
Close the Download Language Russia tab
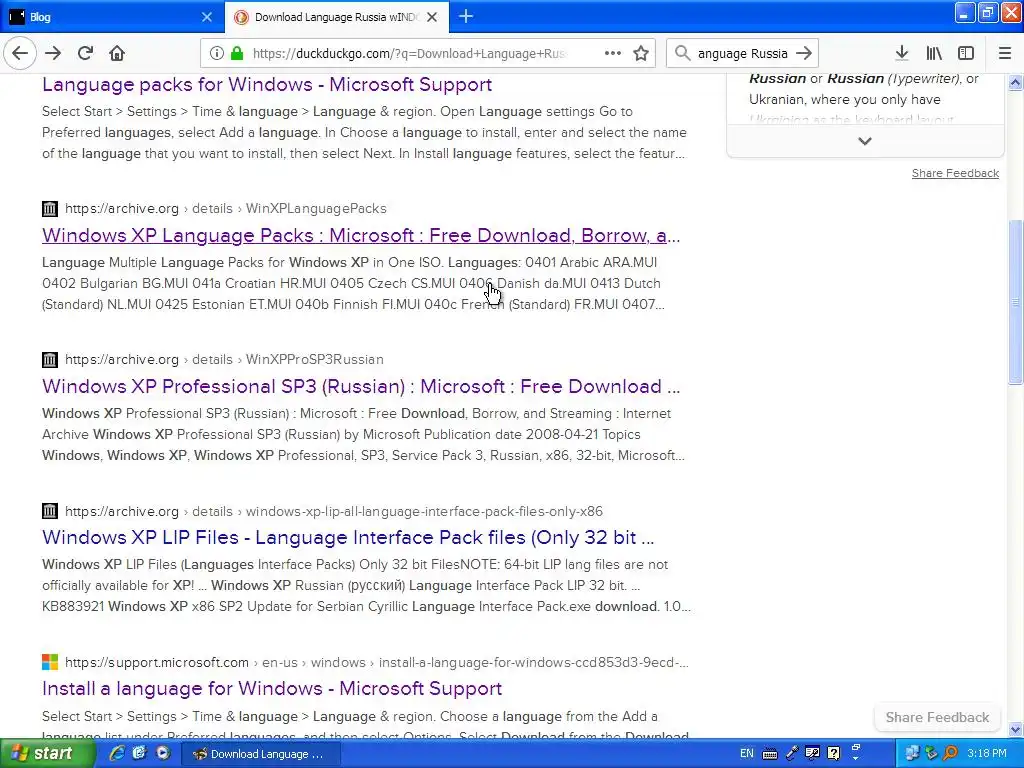(432, 17)
